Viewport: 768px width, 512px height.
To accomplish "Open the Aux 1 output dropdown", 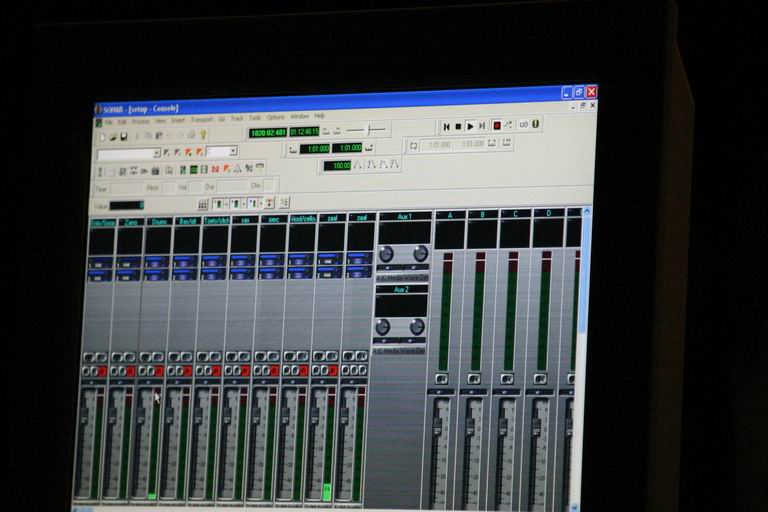I will coord(401,277).
